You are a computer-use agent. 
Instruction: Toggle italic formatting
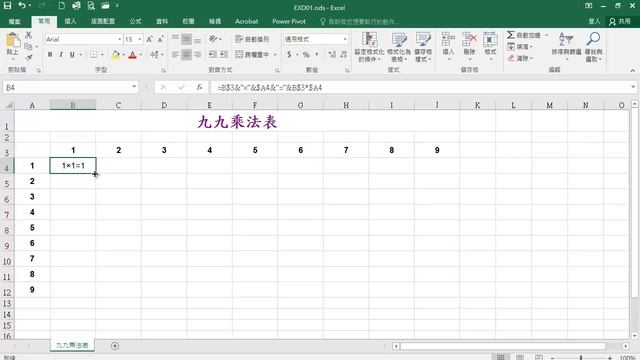pyautogui.click(x=61, y=54)
